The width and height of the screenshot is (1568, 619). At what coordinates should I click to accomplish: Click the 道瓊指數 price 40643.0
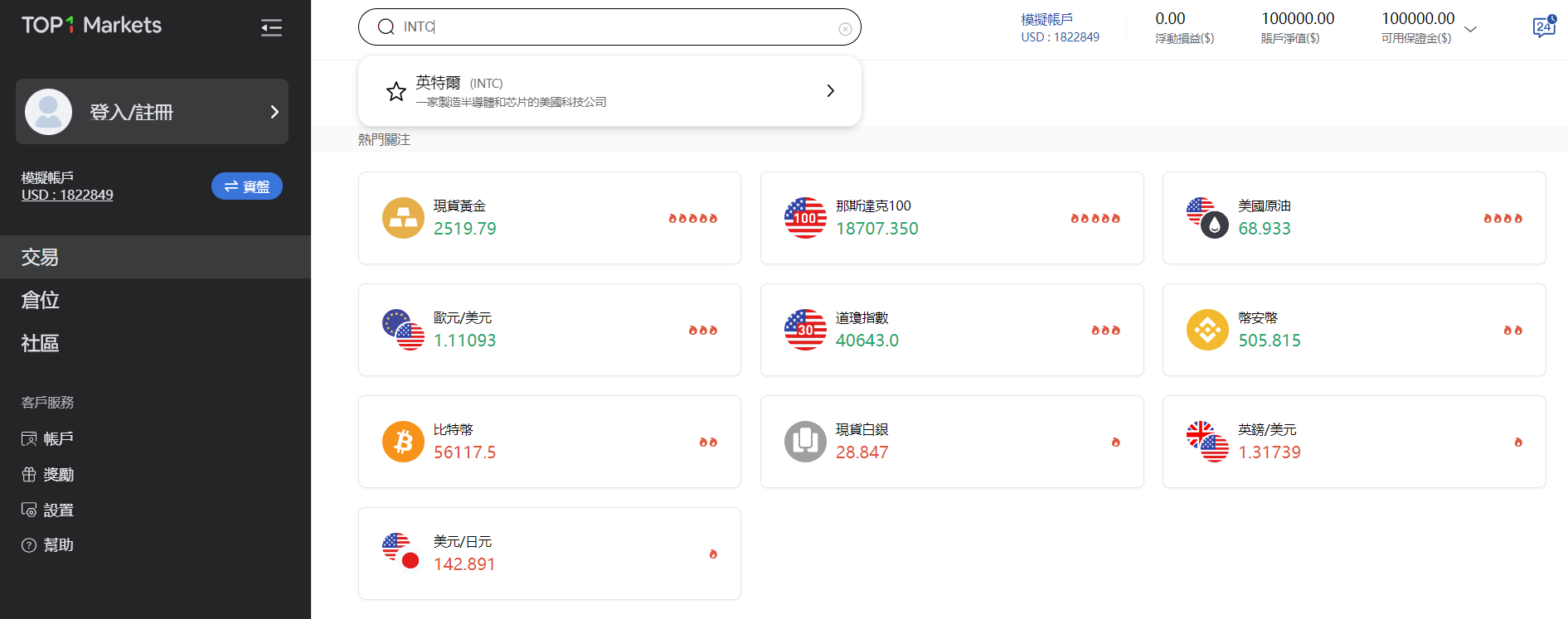pyautogui.click(x=867, y=341)
